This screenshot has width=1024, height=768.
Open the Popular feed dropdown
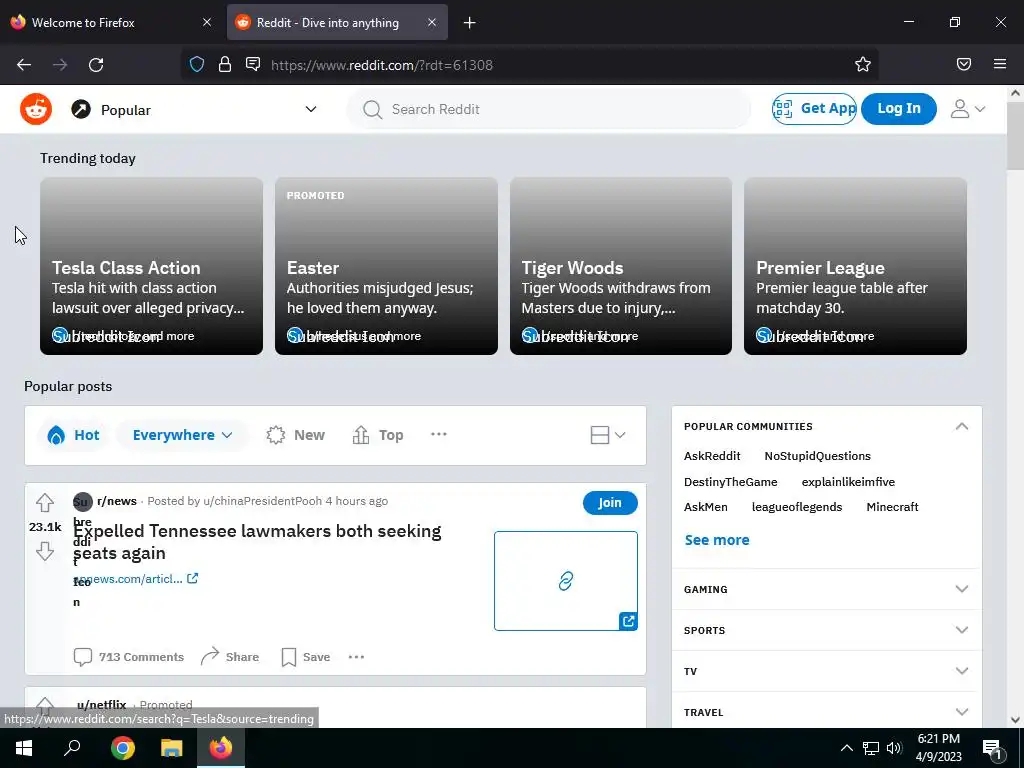pyautogui.click(x=194, y=109)
